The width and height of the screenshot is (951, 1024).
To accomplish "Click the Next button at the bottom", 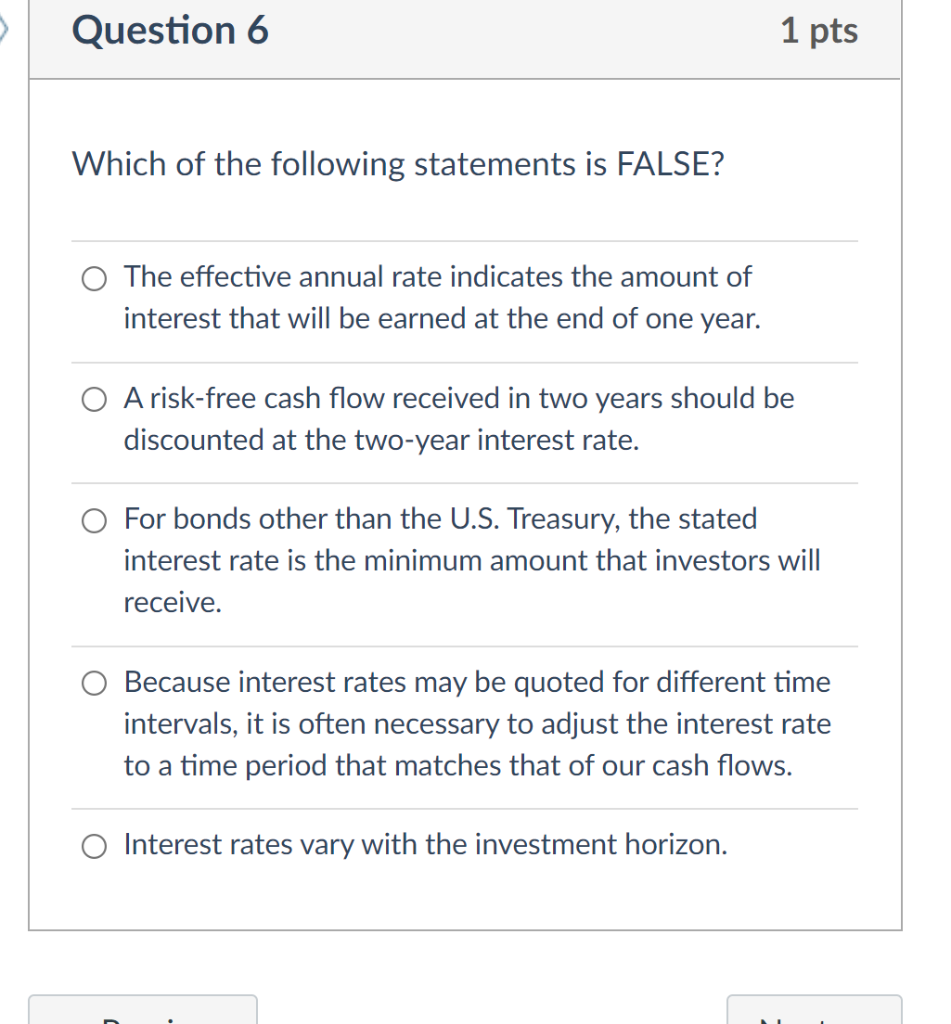I will [x=813, y=1012].
